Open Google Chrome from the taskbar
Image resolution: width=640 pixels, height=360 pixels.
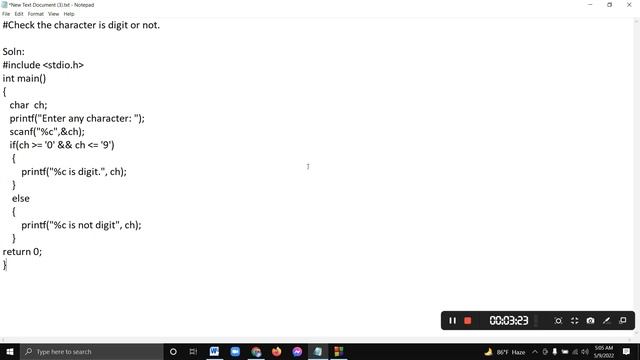point(256,351)
